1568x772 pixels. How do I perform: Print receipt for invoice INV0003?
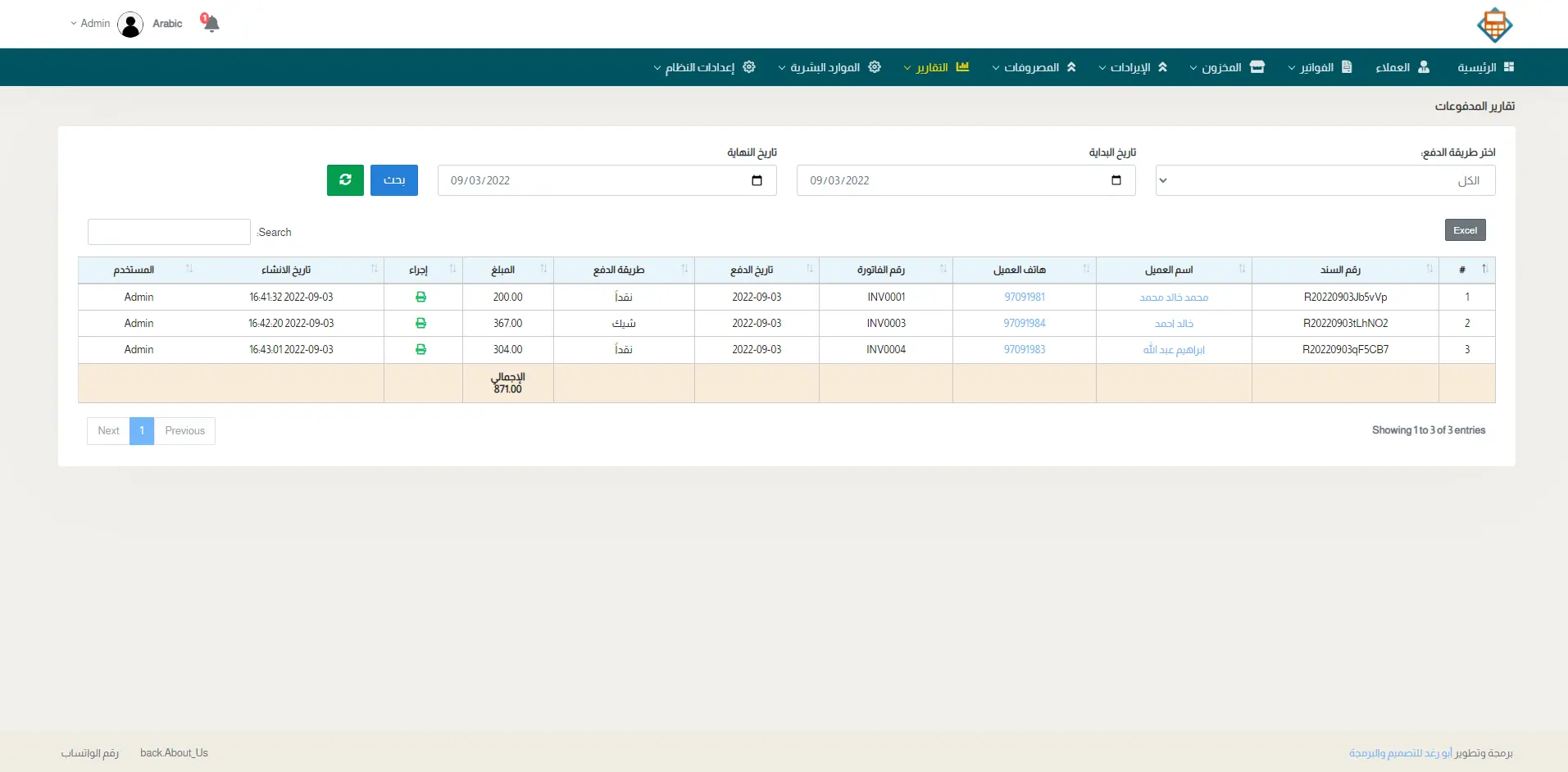(420, 323)
